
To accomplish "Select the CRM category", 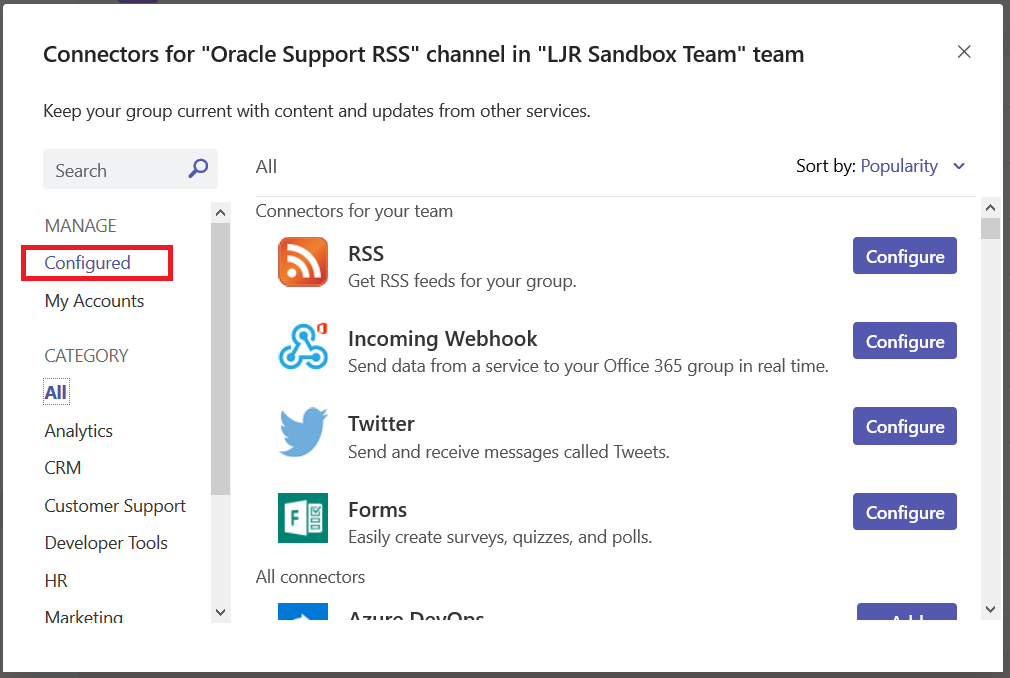I will [62, 468].
